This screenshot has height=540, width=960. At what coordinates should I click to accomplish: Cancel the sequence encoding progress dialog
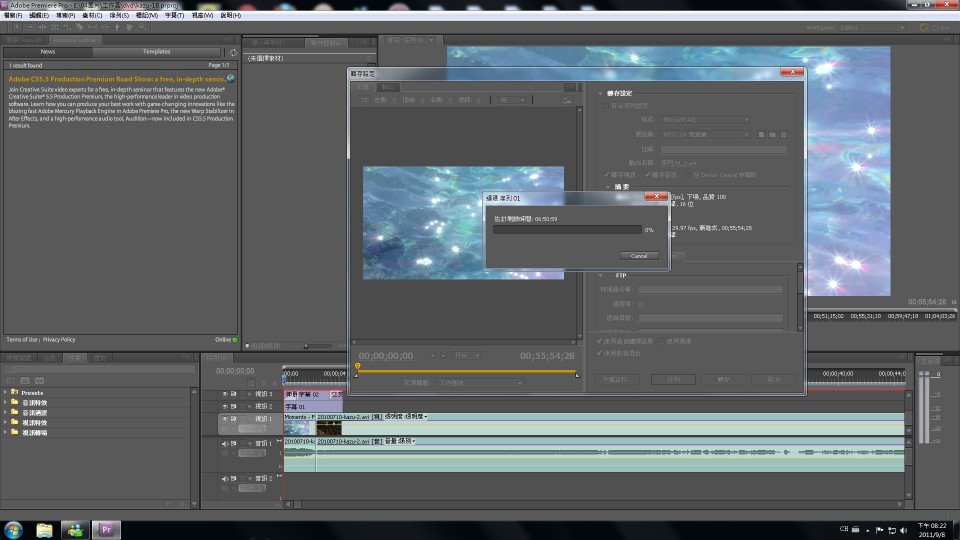pos(638,256)
